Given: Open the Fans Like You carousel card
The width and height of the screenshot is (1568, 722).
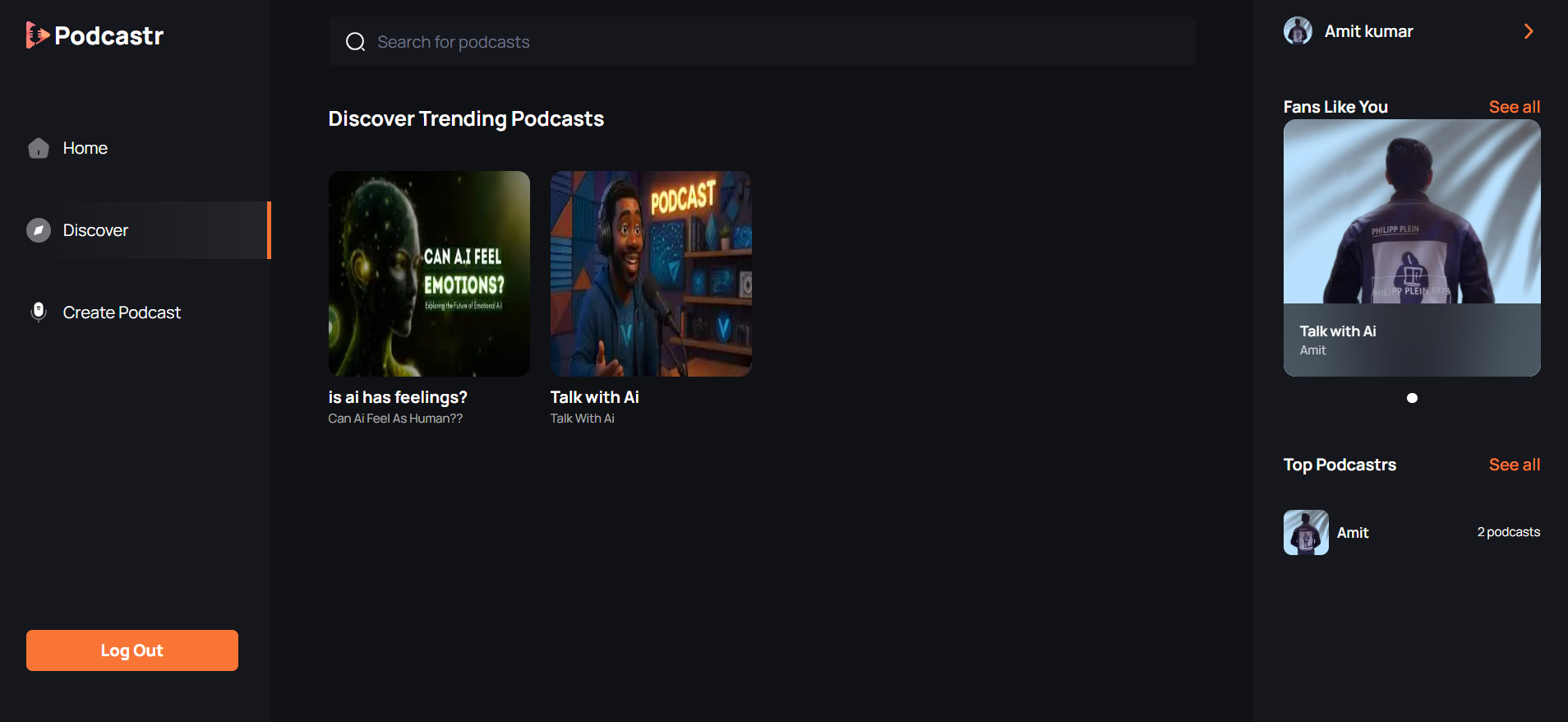Looking at the screenshot, I should pos(1412,248).
